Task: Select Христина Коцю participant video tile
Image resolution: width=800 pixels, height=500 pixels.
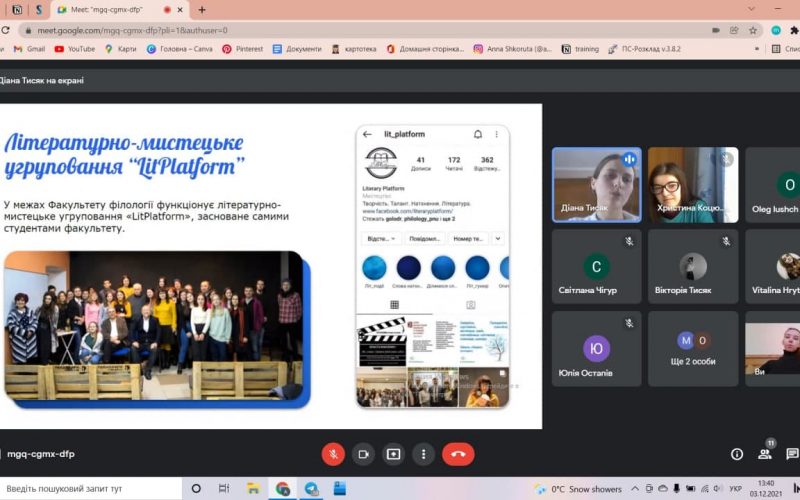Action: 693,185
